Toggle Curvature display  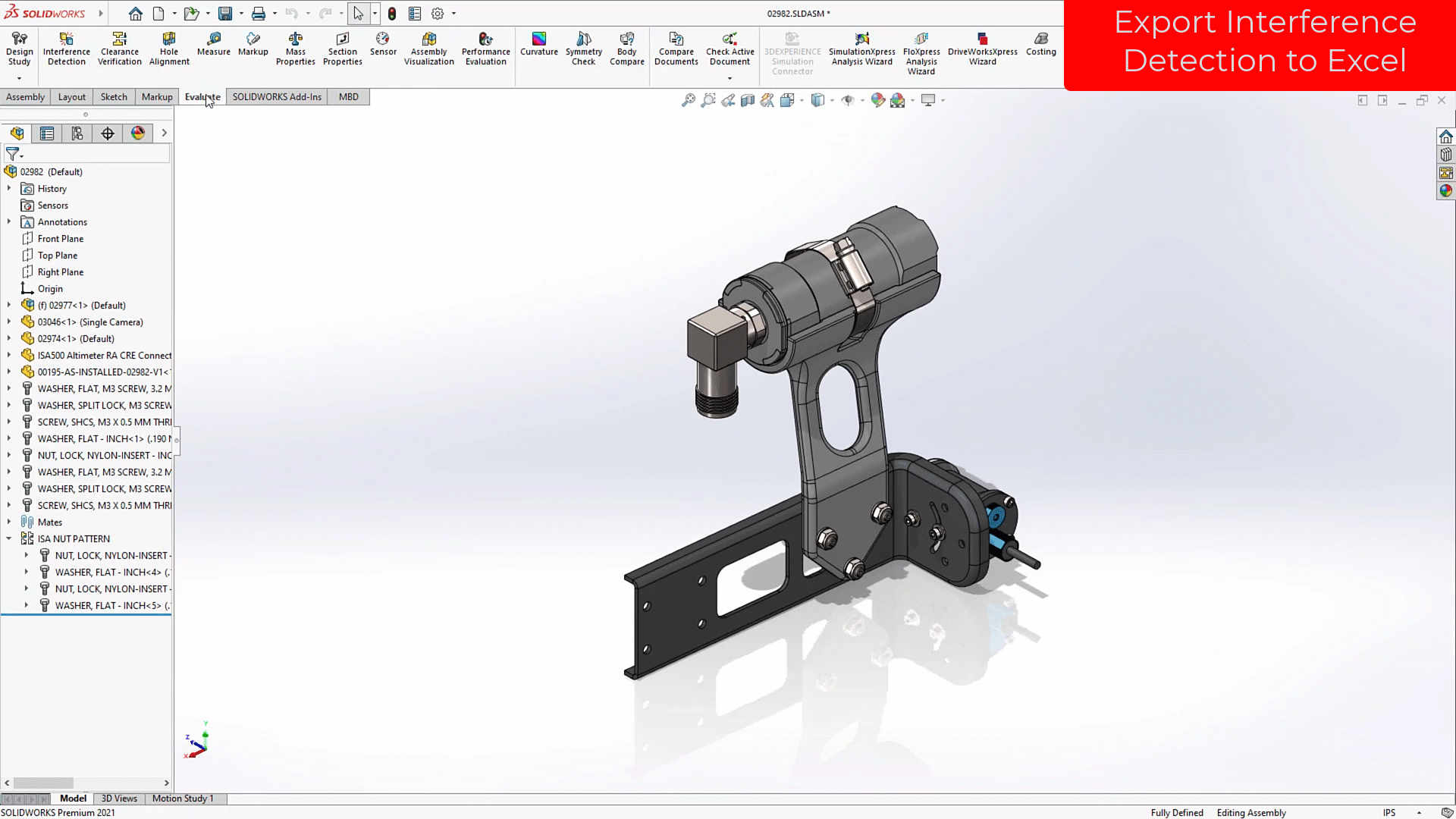(539, 44)
